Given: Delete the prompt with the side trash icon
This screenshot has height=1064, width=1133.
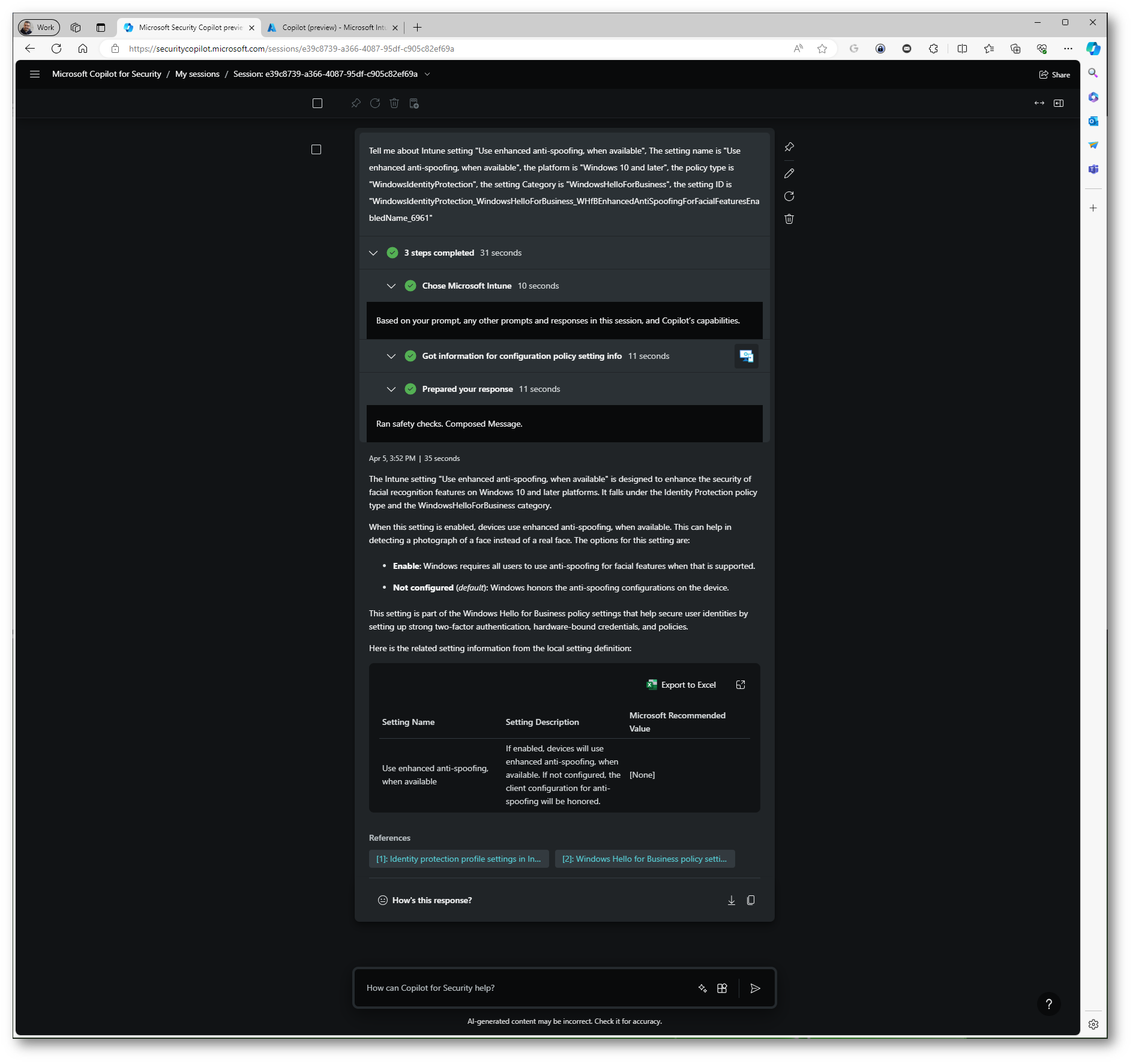Looking at the screenshot, I should point(789,219).
